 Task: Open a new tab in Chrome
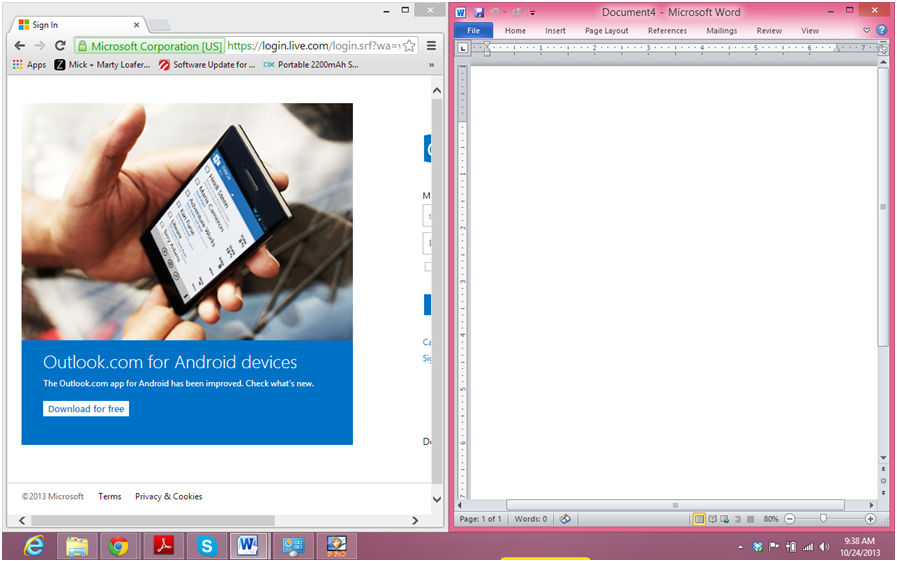160,25
